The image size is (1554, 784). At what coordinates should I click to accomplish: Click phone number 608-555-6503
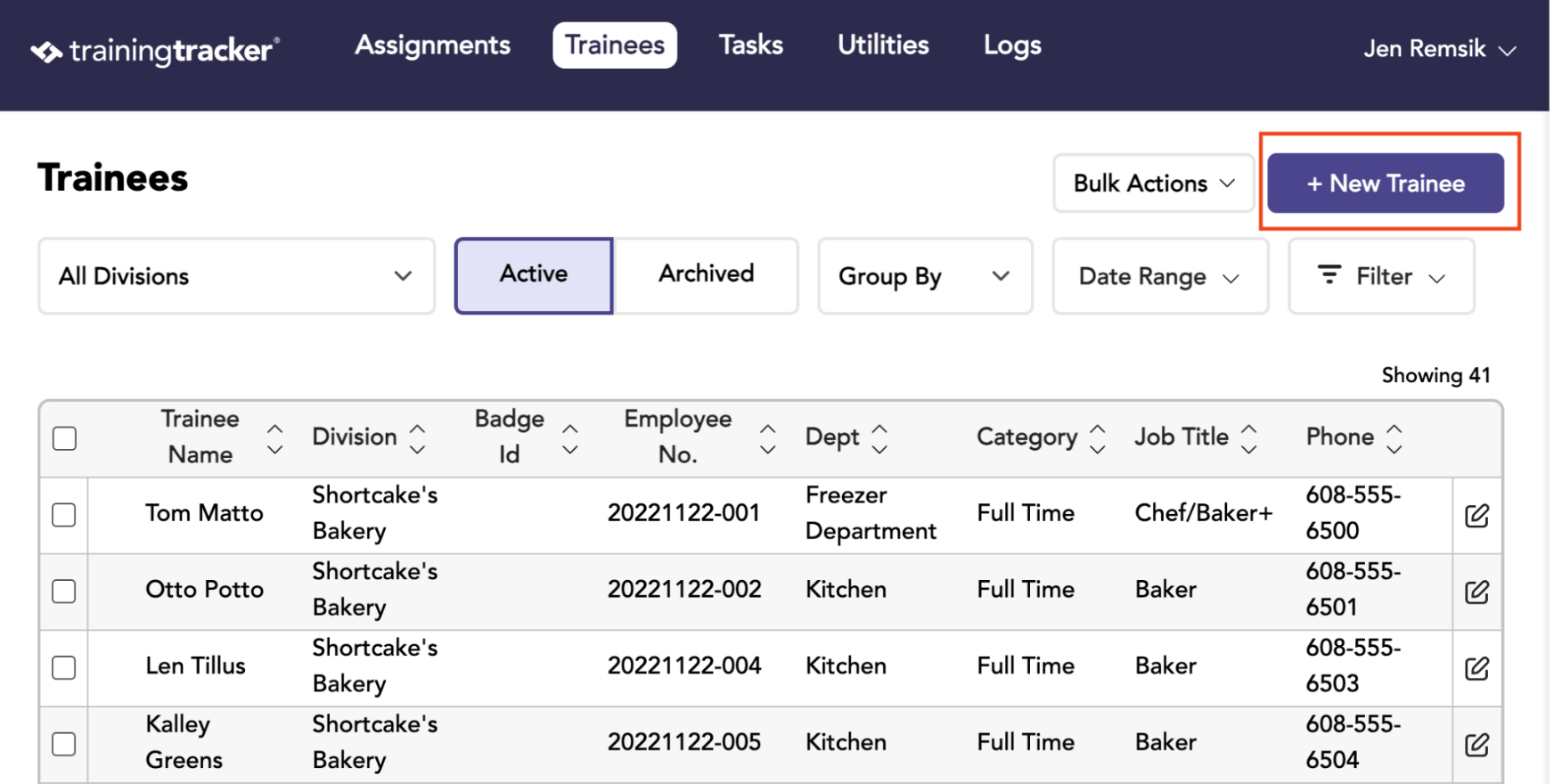[x=1353, y=666]
